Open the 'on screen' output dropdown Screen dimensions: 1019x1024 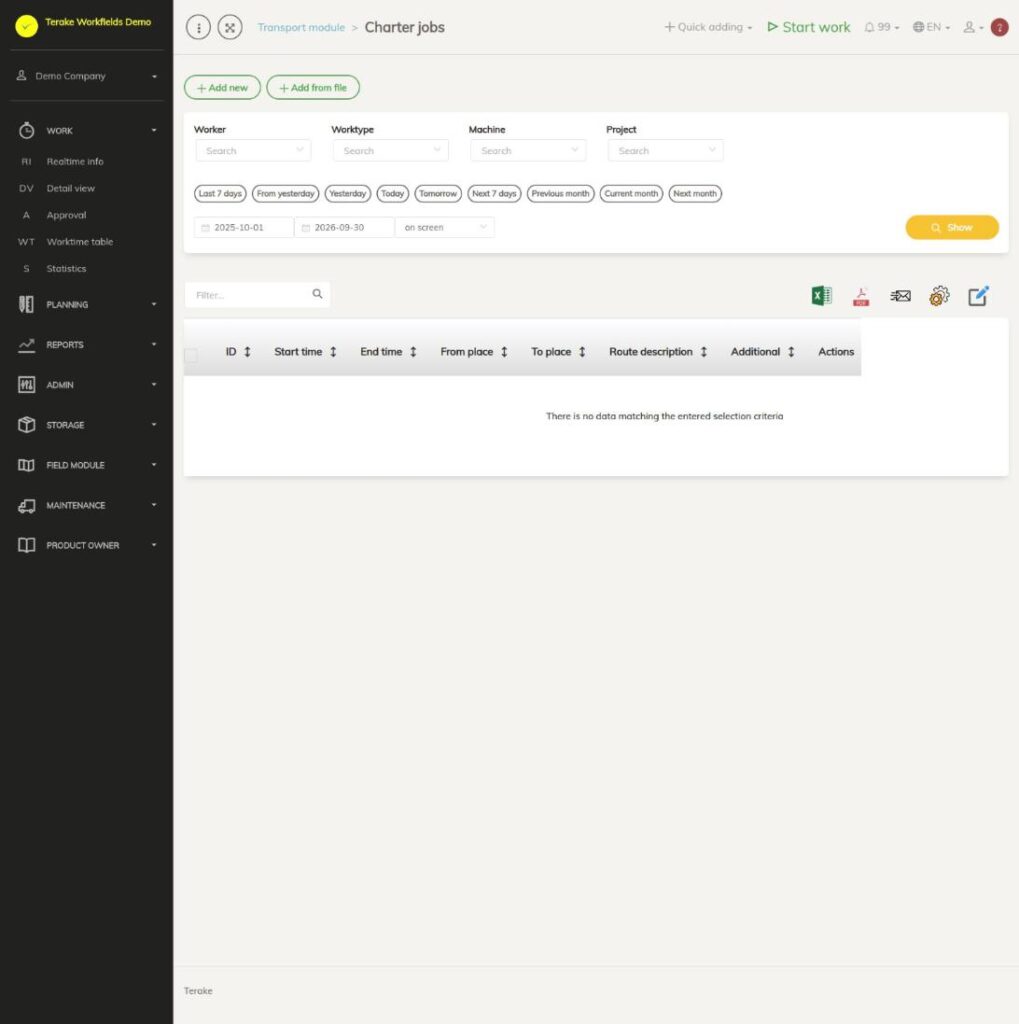coord(445,227)
